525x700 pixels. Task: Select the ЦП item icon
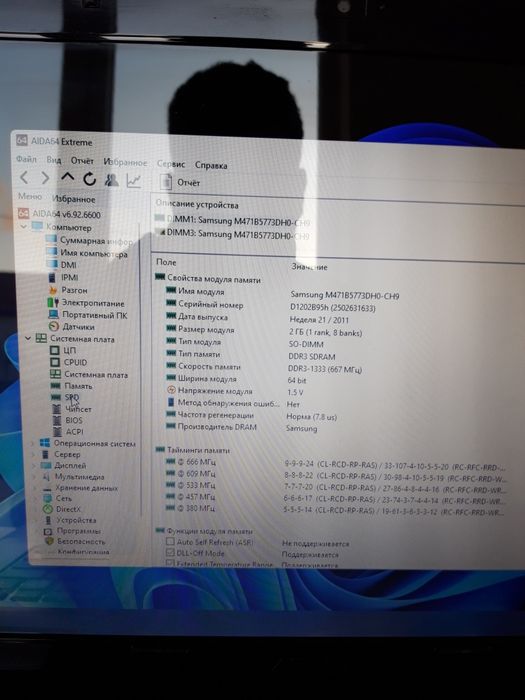[x=55, y=350]
